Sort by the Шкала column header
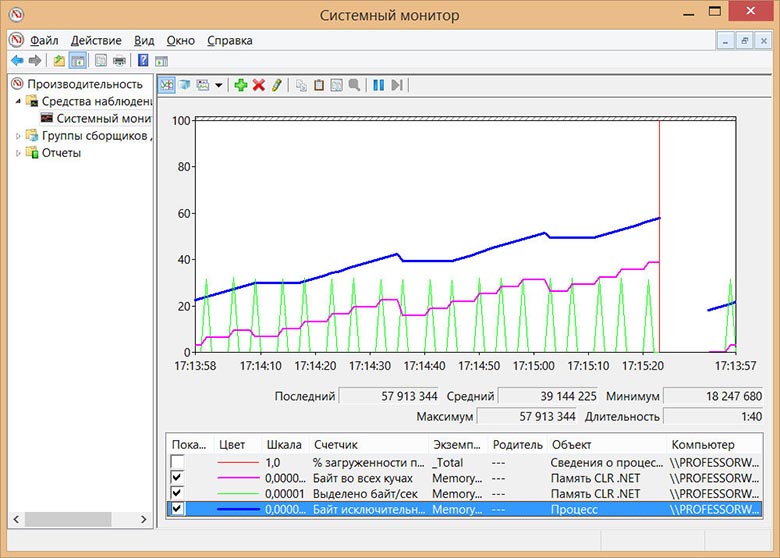This screenshot has width=780, height=558. click(x=285, y=445)
